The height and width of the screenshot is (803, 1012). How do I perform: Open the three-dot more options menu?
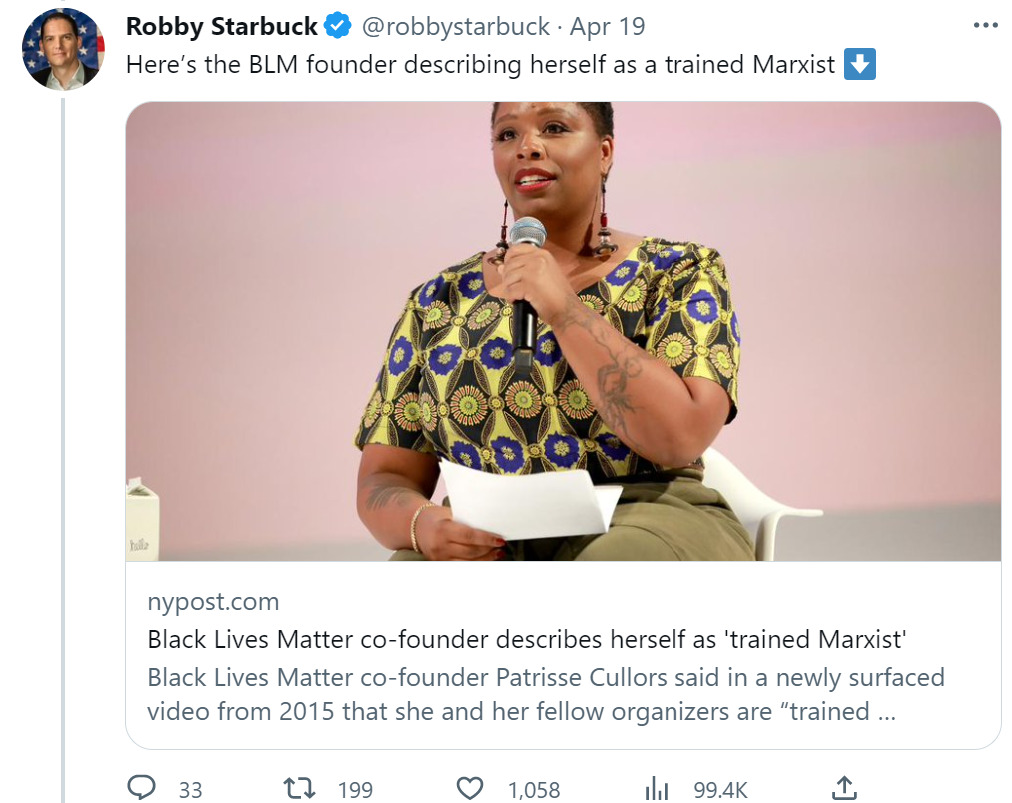point(985,26)
